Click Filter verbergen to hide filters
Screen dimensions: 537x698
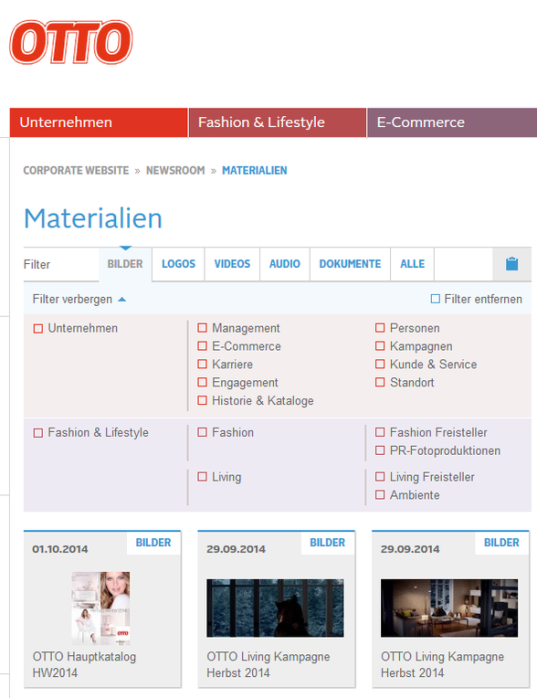point(72,299)
